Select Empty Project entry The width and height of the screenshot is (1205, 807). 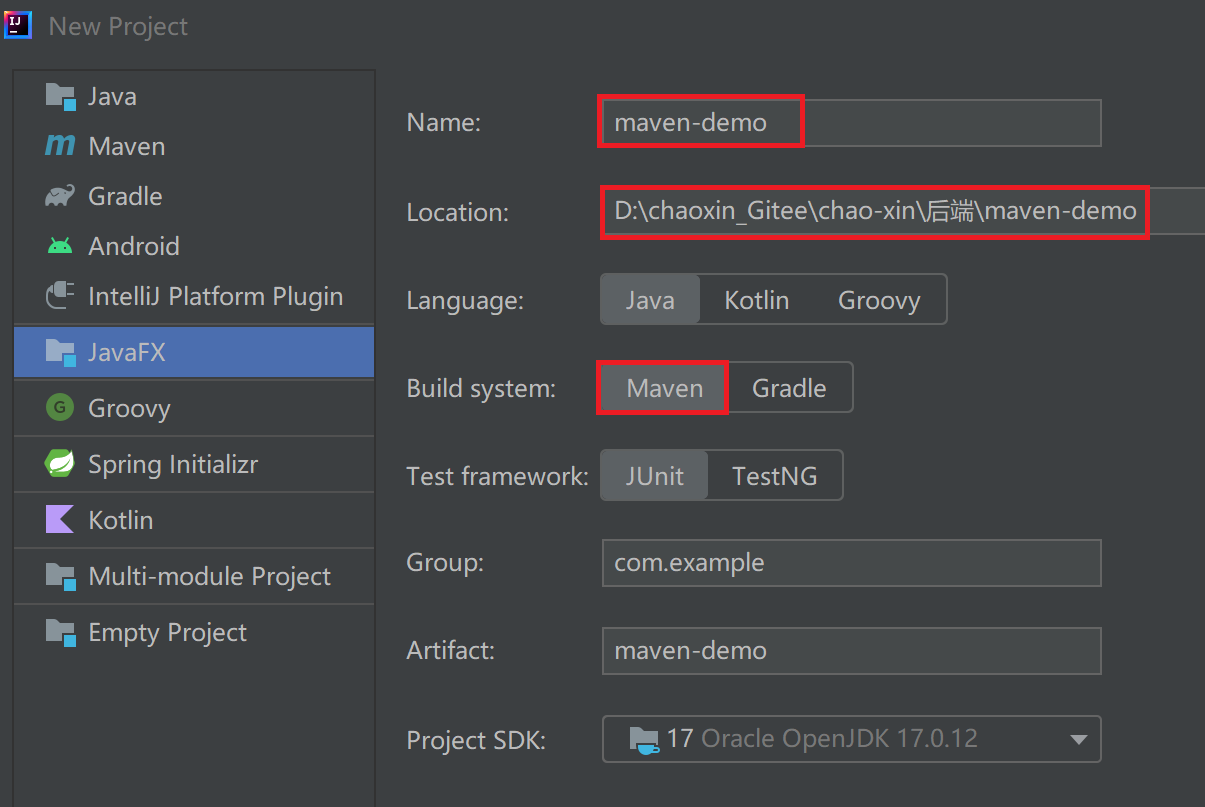[194, 632]
